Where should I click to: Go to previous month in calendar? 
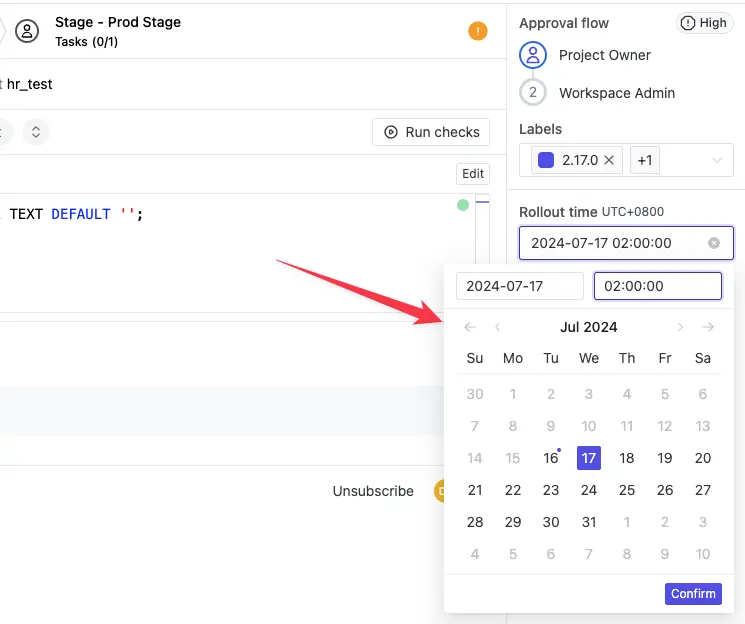point(498,327)
